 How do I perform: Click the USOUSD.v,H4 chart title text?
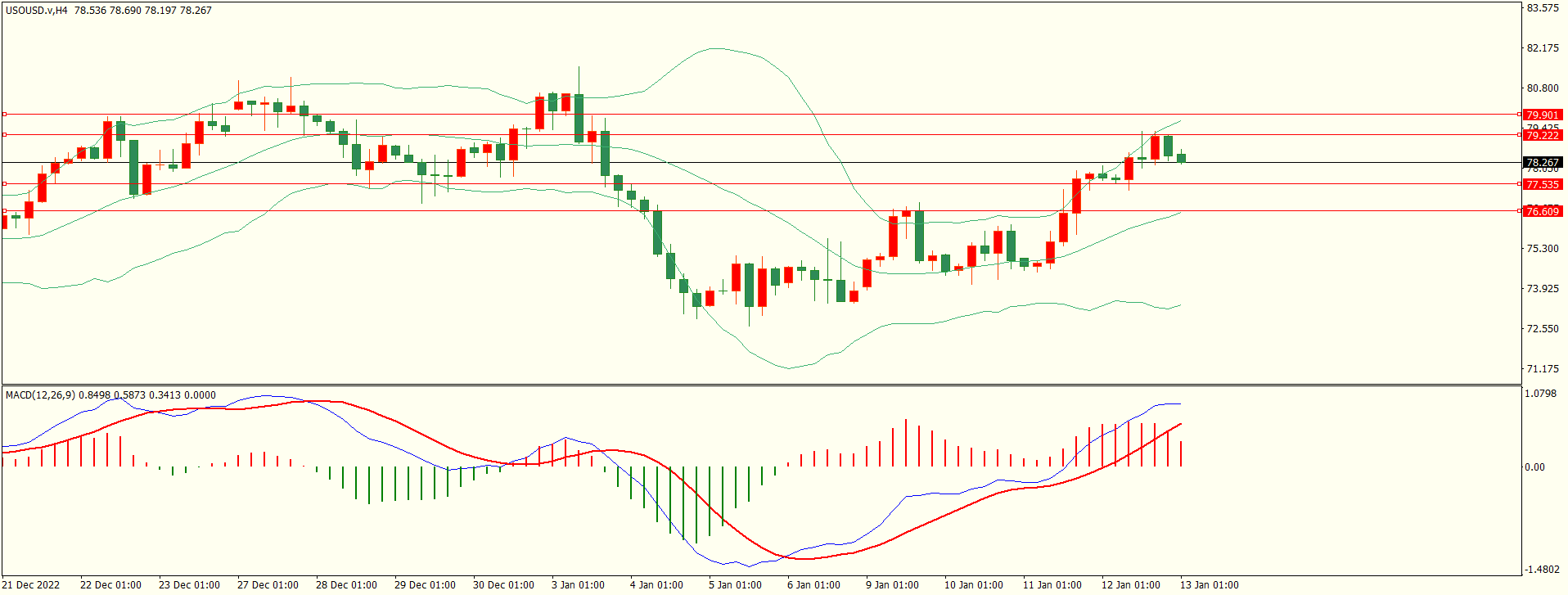point(37,11)
